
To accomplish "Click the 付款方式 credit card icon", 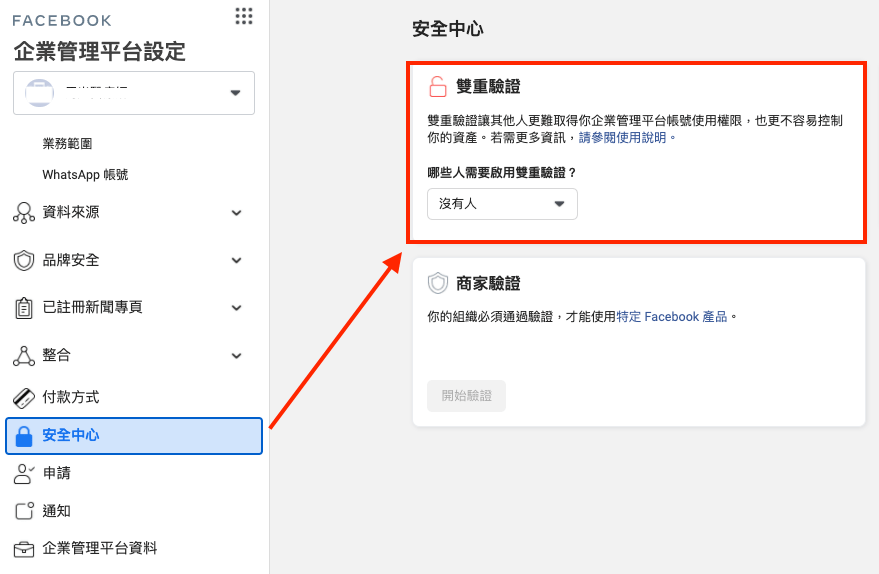I will click(x=24, y=397).
